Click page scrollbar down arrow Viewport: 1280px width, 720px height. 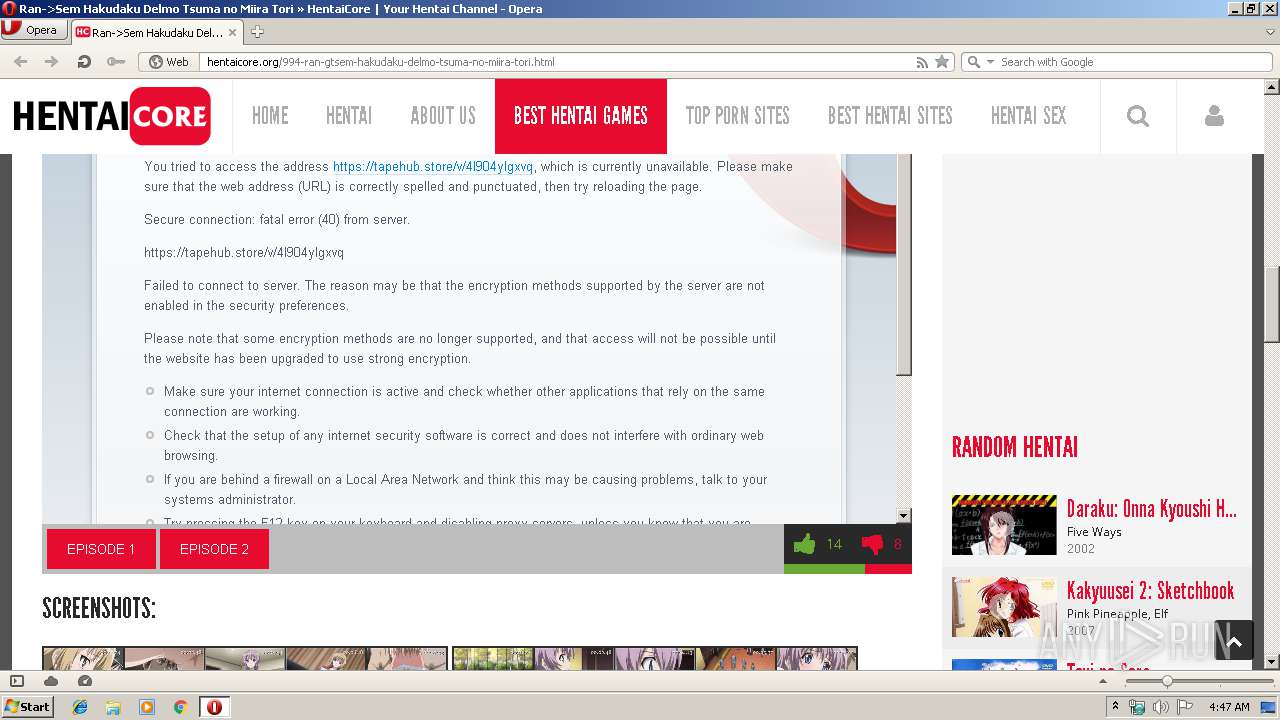tap(1272, 662)
